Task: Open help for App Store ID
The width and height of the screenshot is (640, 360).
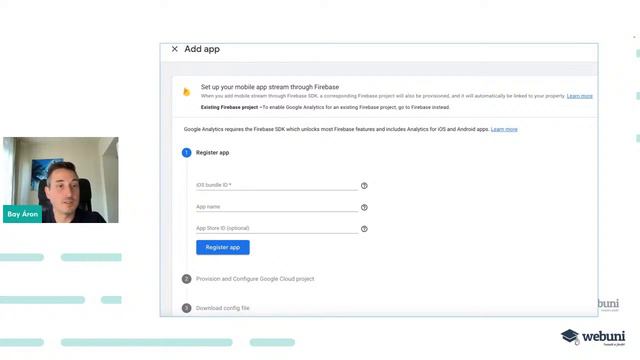Action: [x=364, y=229]
